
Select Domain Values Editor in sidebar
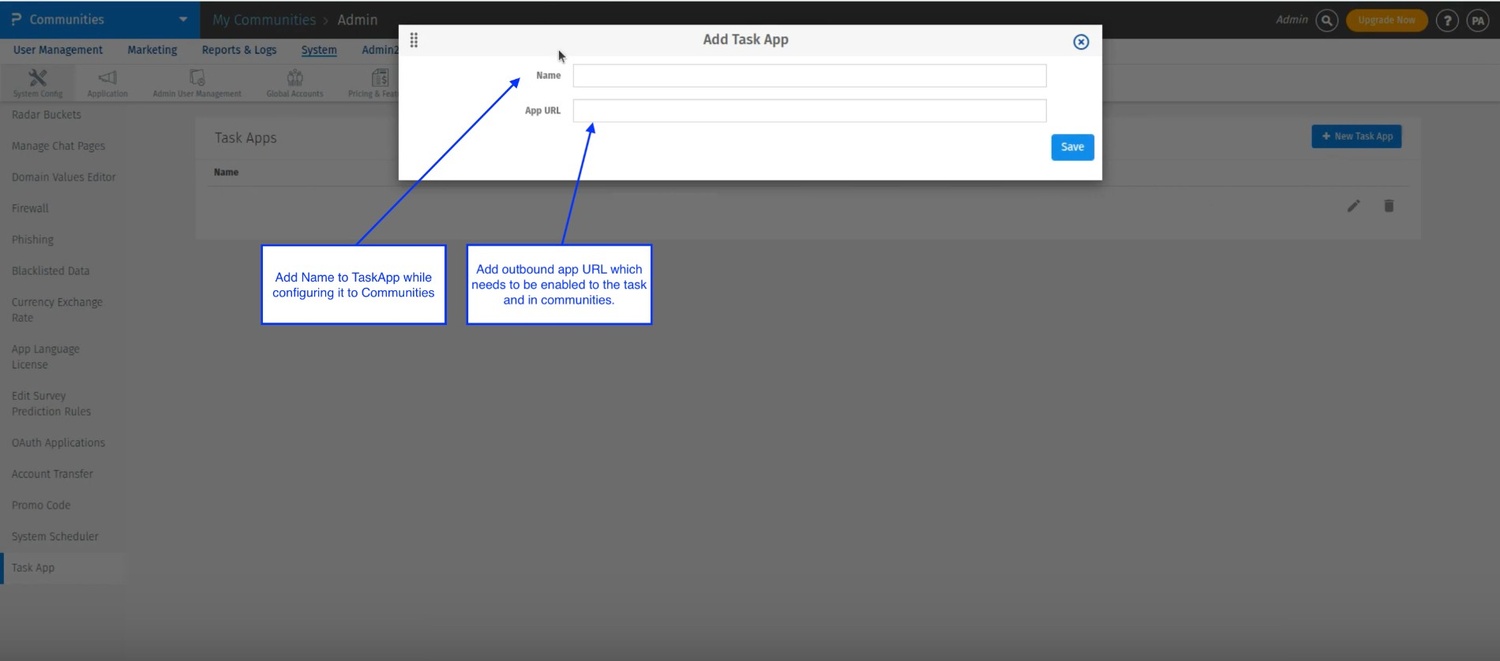pyautogui.click(x=64, y=177)
